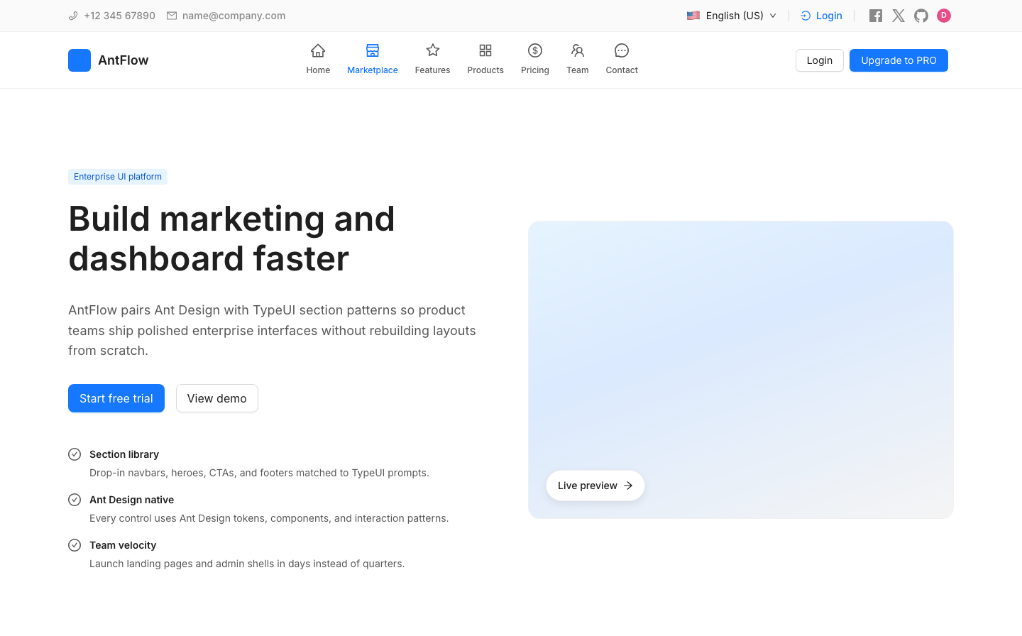Click the Build marketing and dashboard faster heading
Viewport: 1022px width, 636px height.
coord(231,238)
